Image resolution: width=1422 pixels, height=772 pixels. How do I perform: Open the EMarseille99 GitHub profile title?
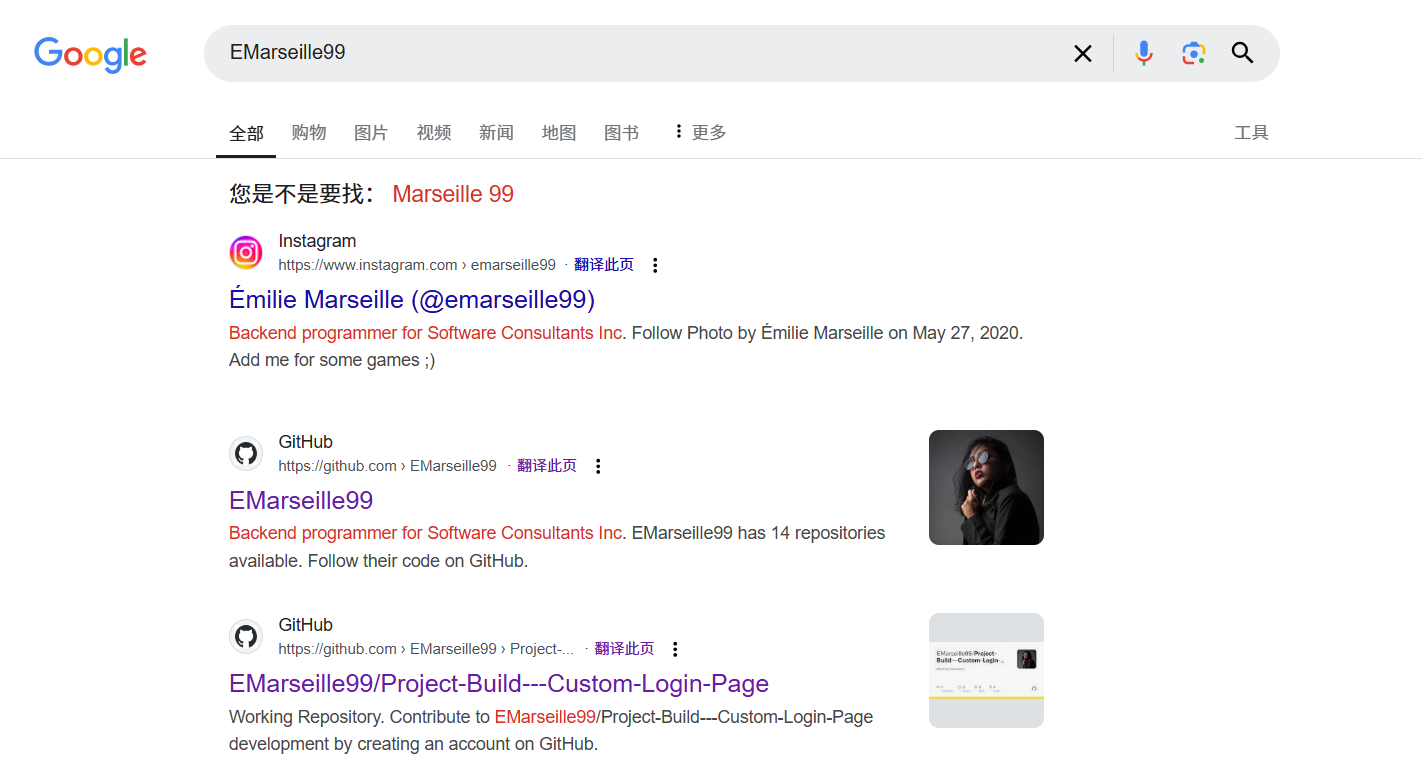point(301,501)
